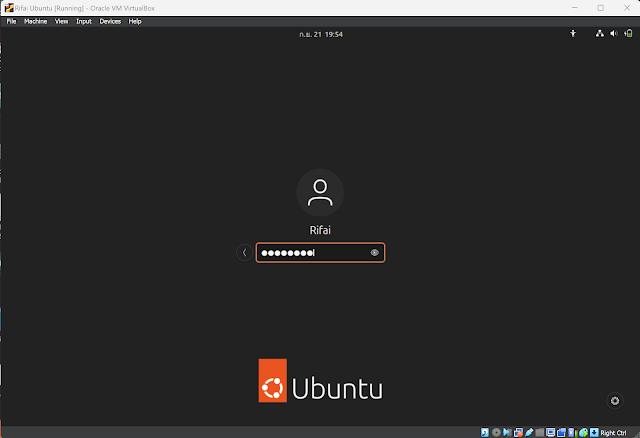Screen dimensions: 640x438
Task: Click the USB devices indicator
Action: [x=529, y=432]
